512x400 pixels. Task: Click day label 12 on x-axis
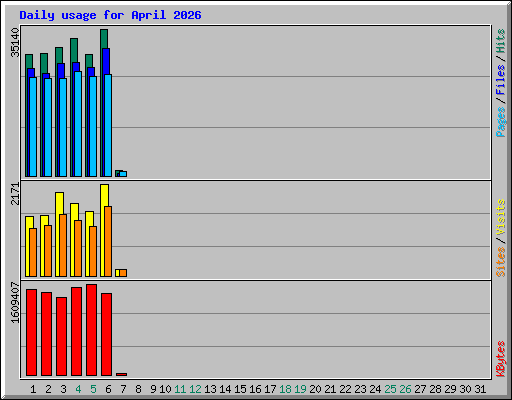pyautogui.click(x=195, y=389)
